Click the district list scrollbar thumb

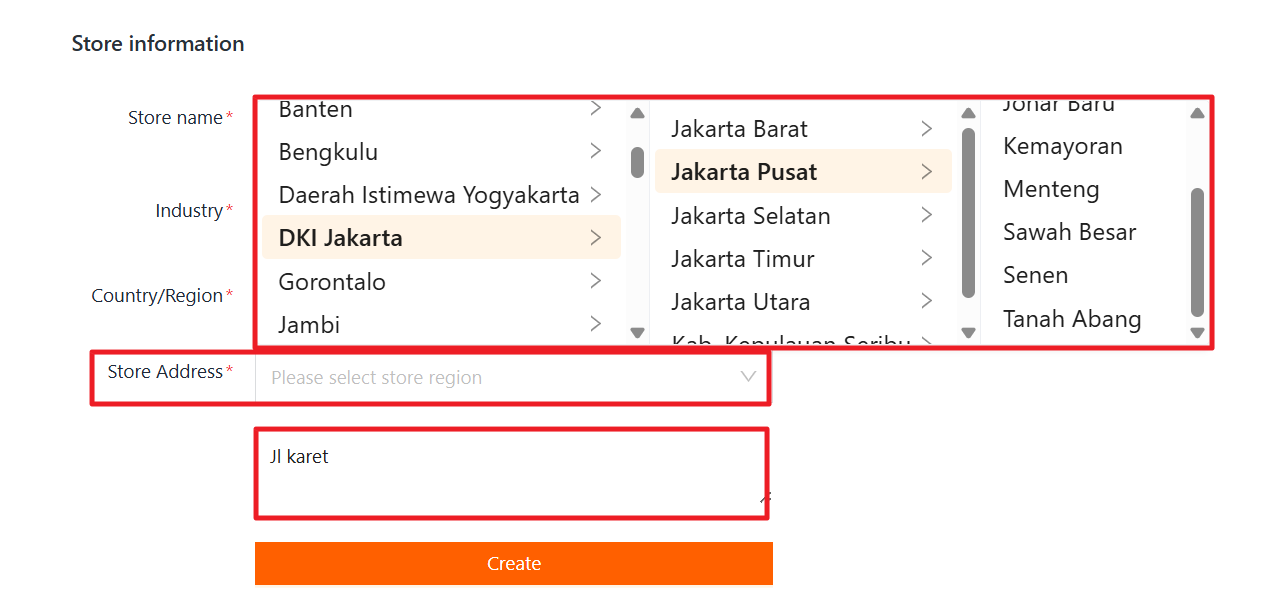(1197, 252)
